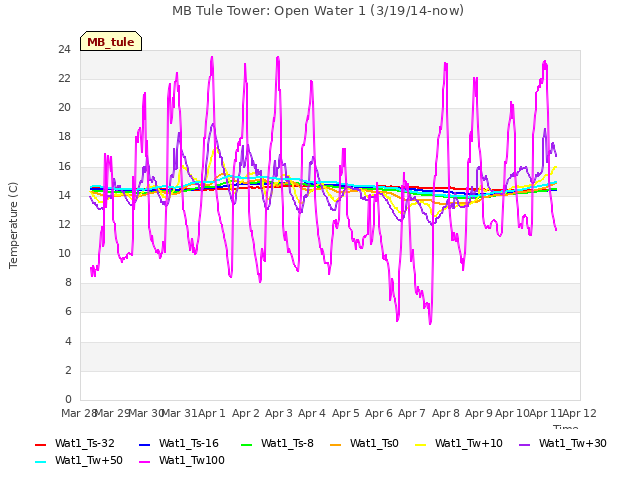Click the red Wat1_Ts-32 legend swatch

[x=41, y=444]
